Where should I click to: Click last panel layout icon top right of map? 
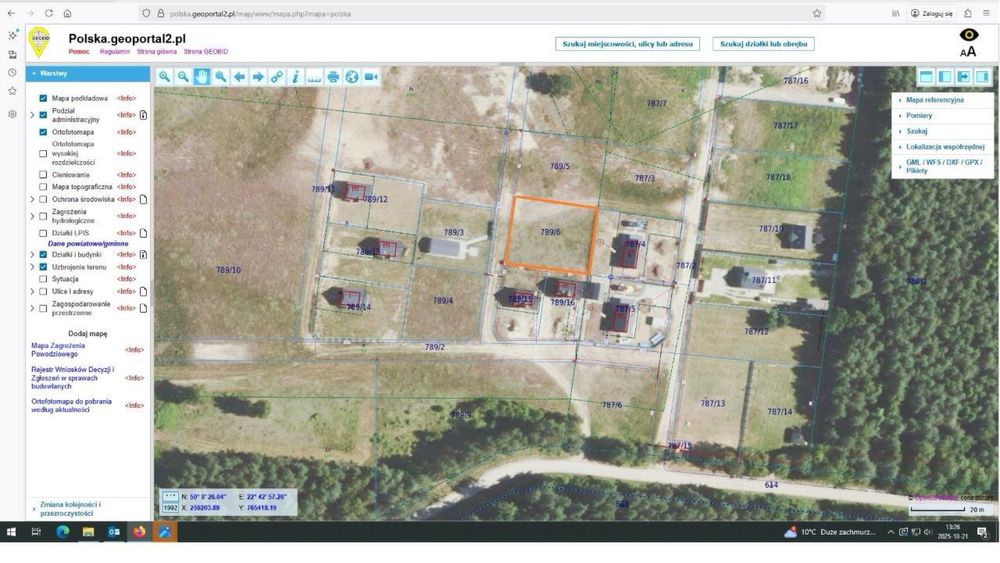[982, 77]
